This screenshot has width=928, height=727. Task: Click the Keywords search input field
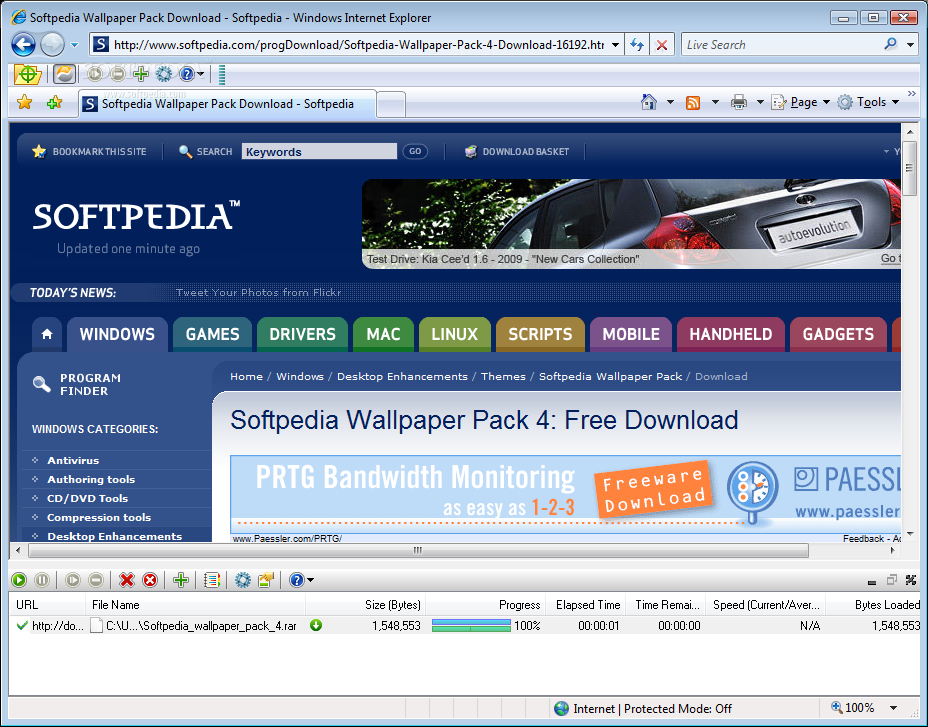319,152
